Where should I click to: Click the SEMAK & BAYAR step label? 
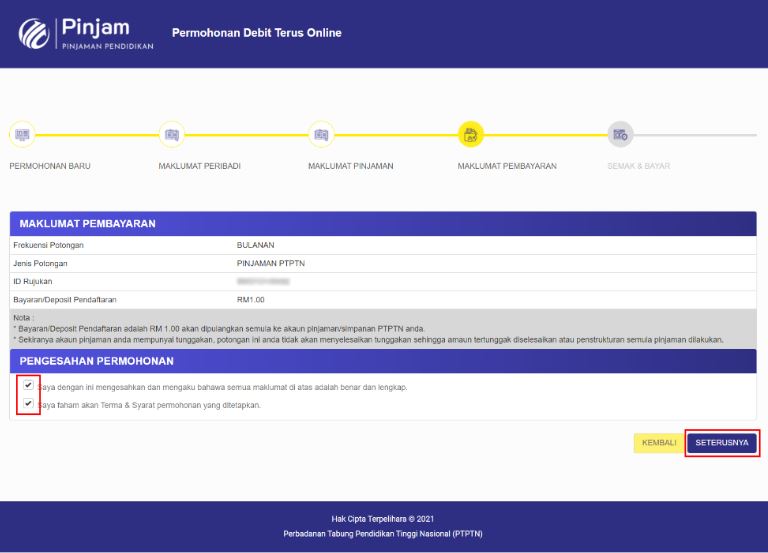tap(638, 166)
